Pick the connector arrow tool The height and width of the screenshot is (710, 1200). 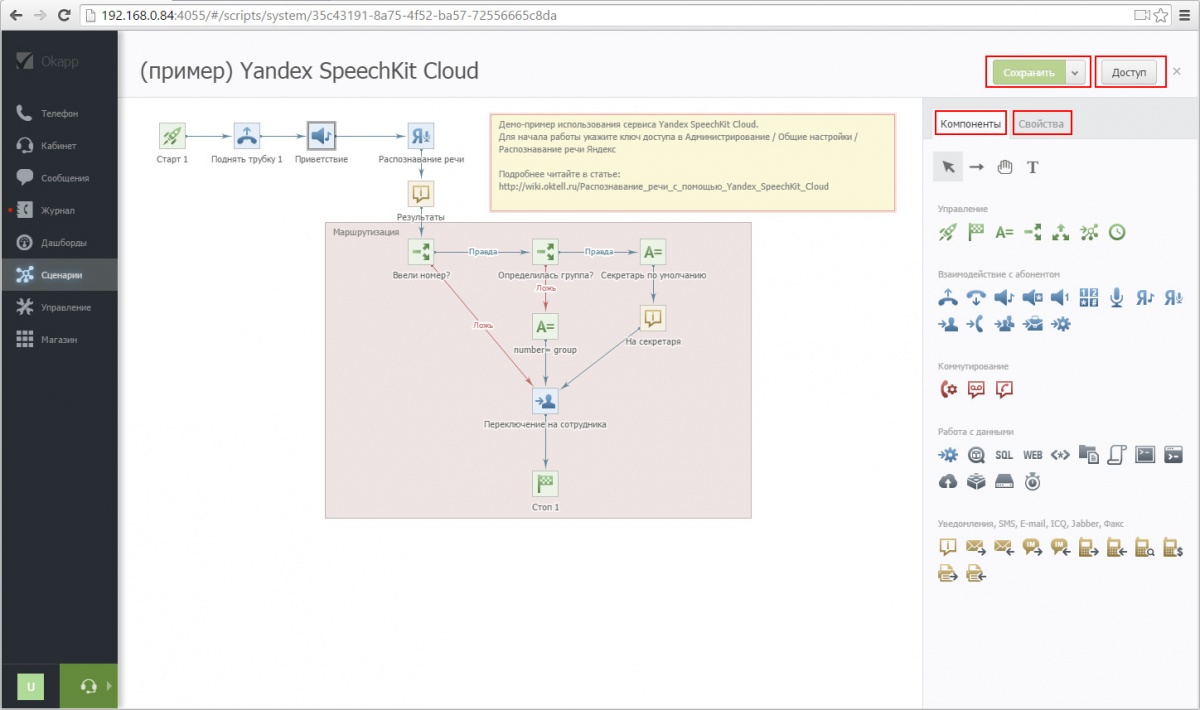click(977, 167)
